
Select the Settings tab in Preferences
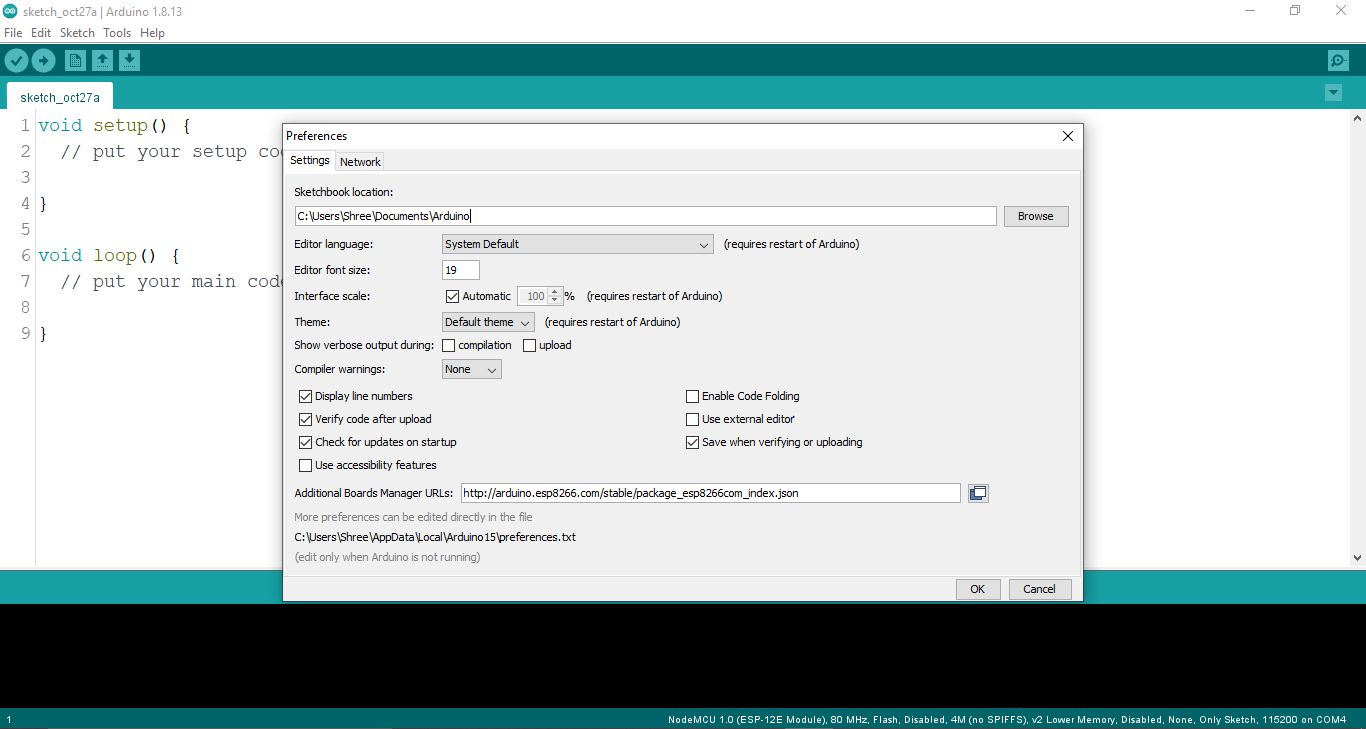[310, 160]
